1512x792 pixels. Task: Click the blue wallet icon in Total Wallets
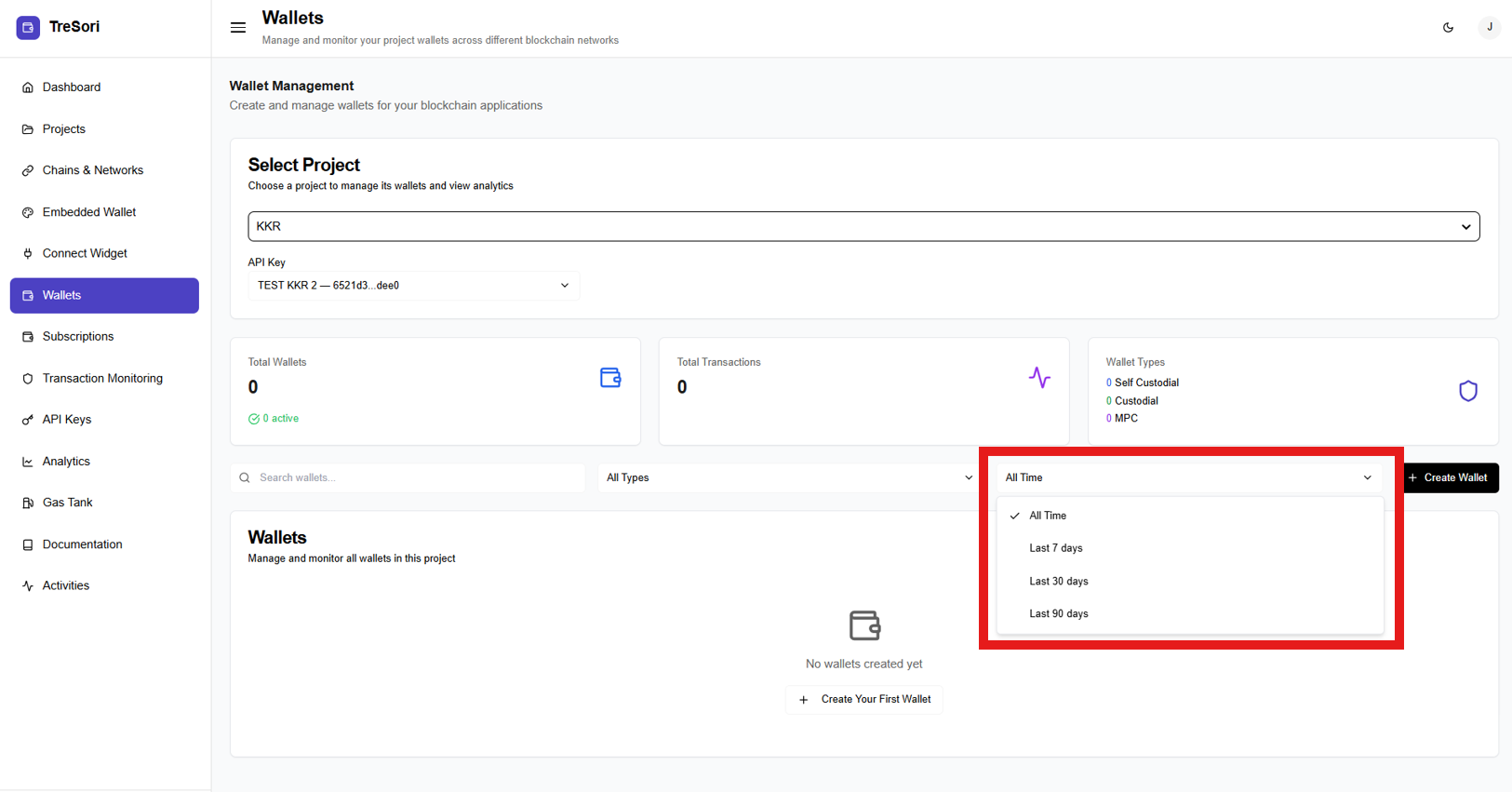tap(610, 378)
